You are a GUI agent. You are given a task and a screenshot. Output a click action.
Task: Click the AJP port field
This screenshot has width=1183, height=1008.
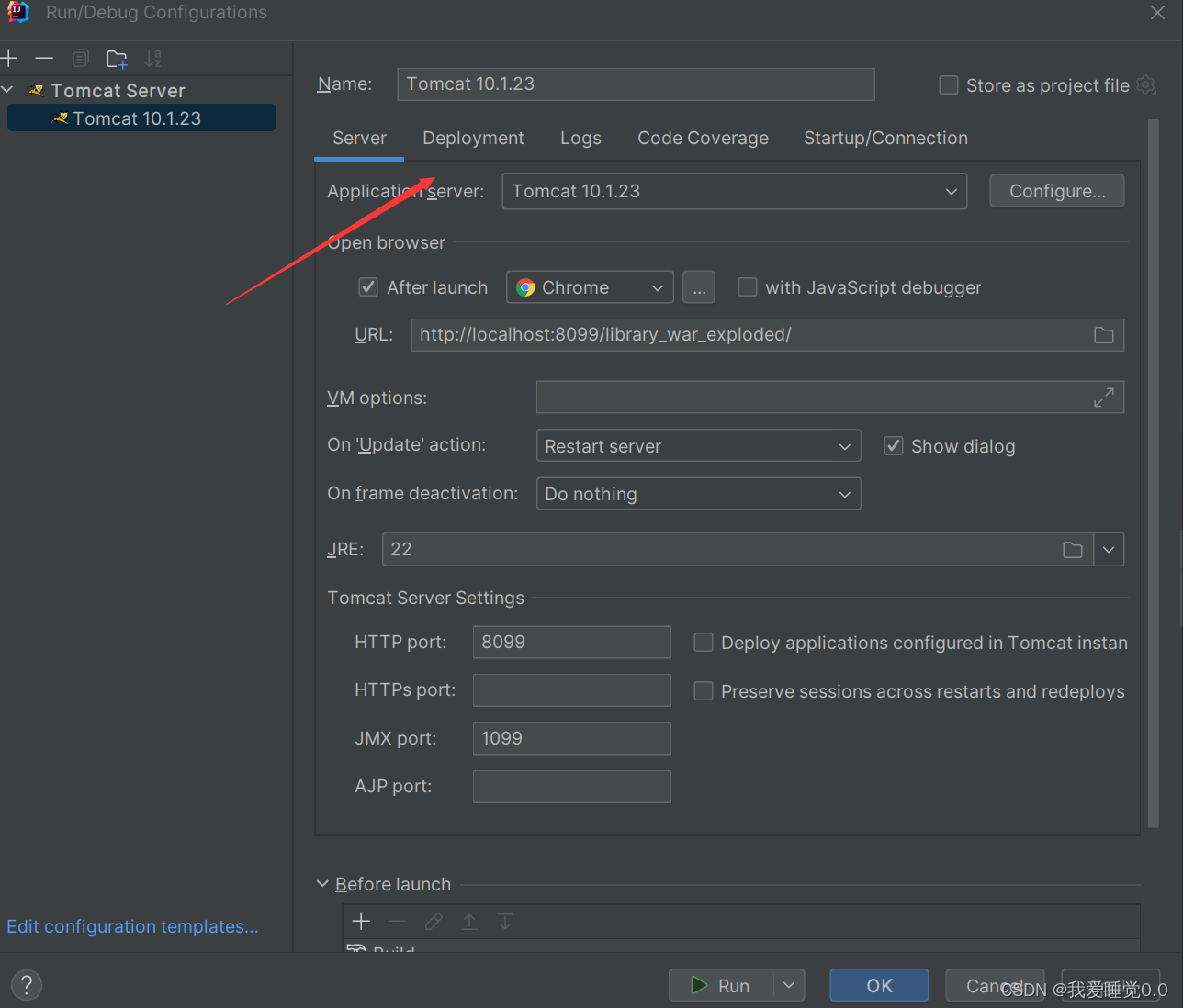[571, 787]
